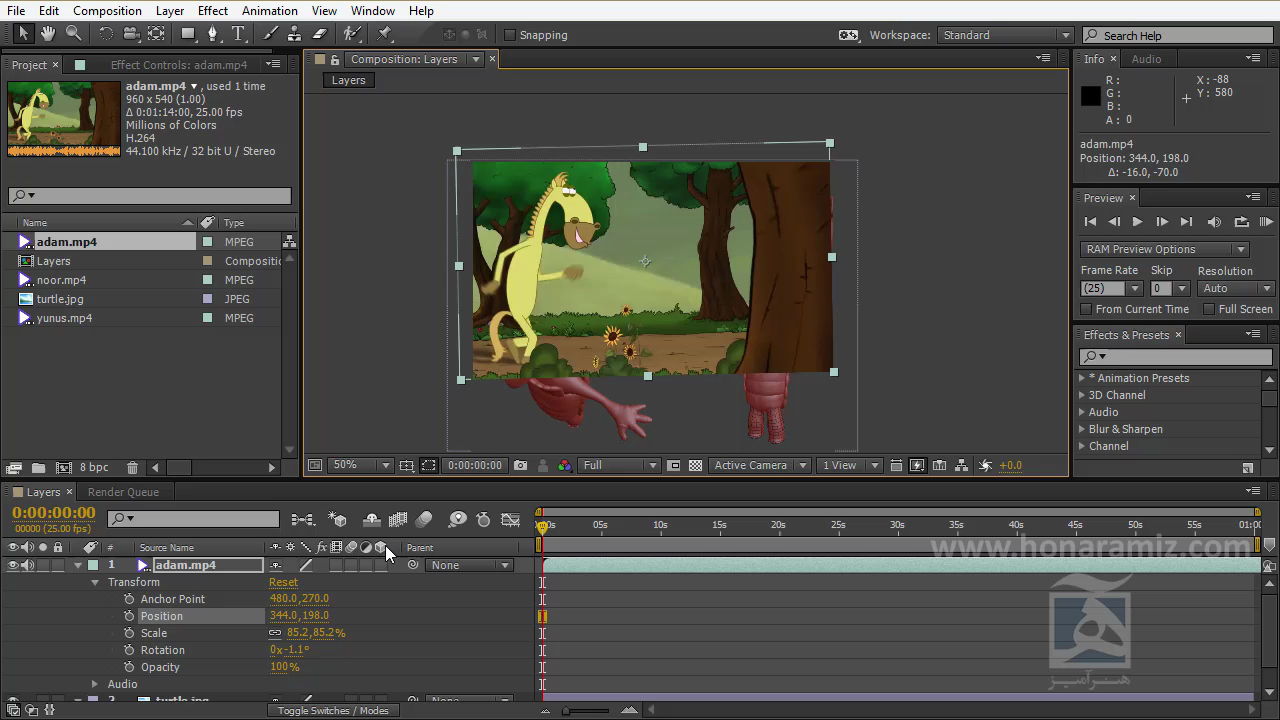This screenshot has height=720, width=1280.
Task: Toggle Scale property stopwatch
Action: point(129,633)
